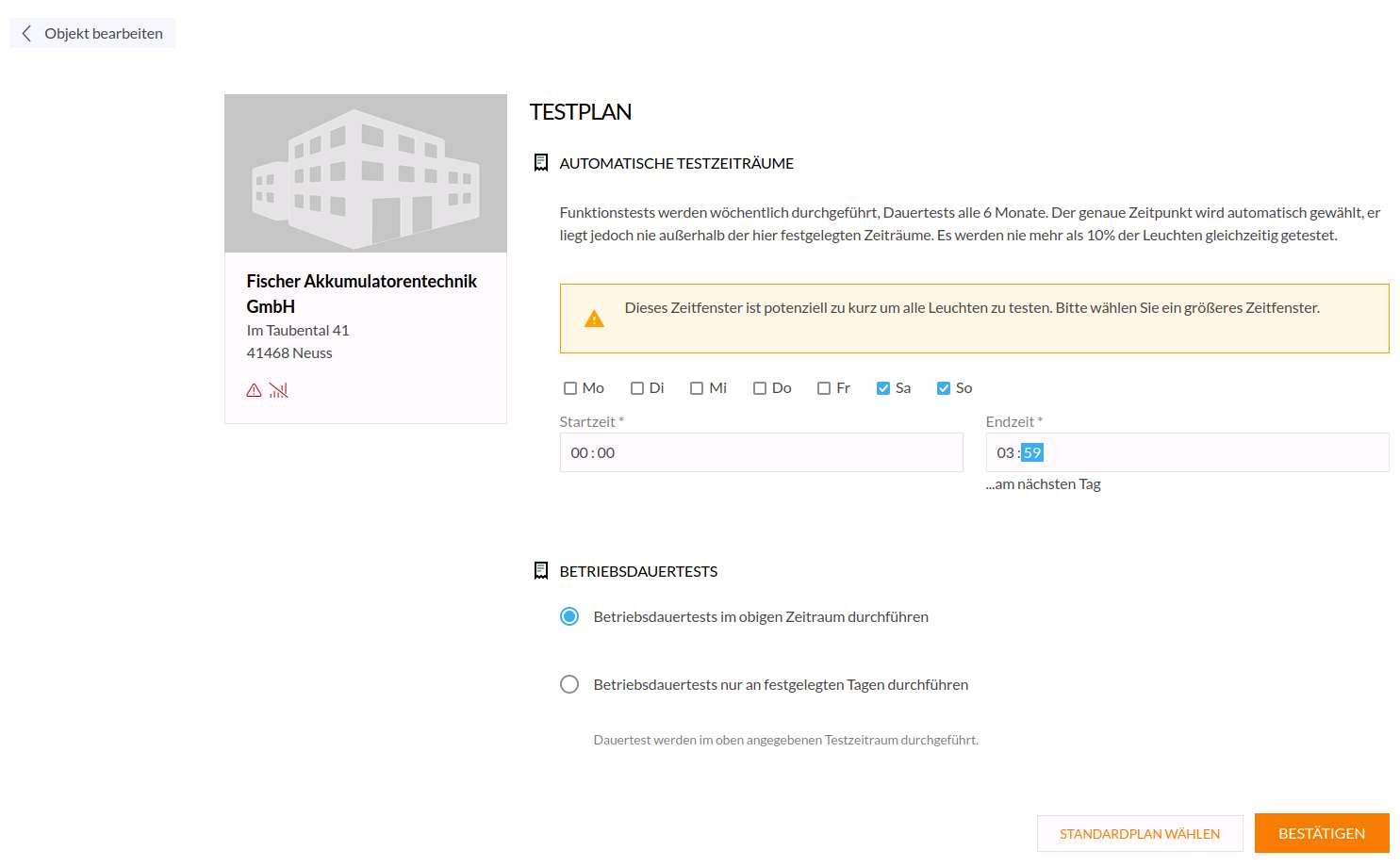Click the Automatische Testzeiträume heading
Viewport: 1400px width, 867px height.
[x=677, y=163]
